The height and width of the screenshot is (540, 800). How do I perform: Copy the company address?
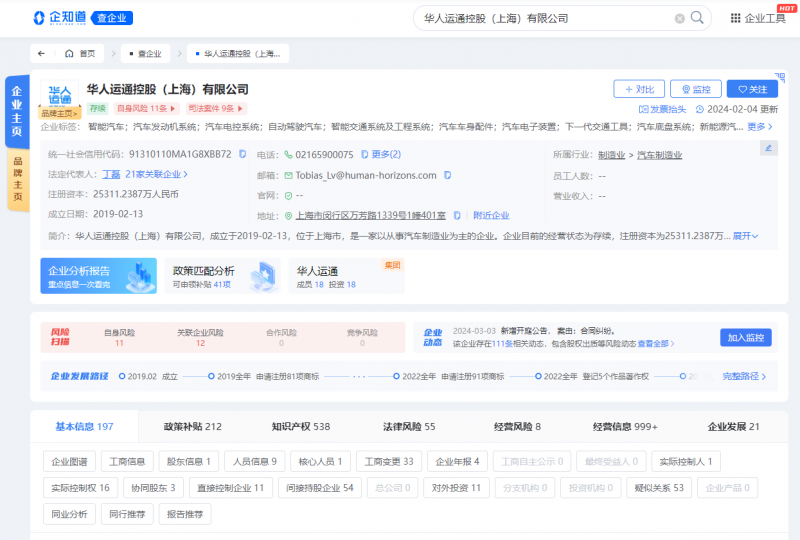tap(457, 215)
